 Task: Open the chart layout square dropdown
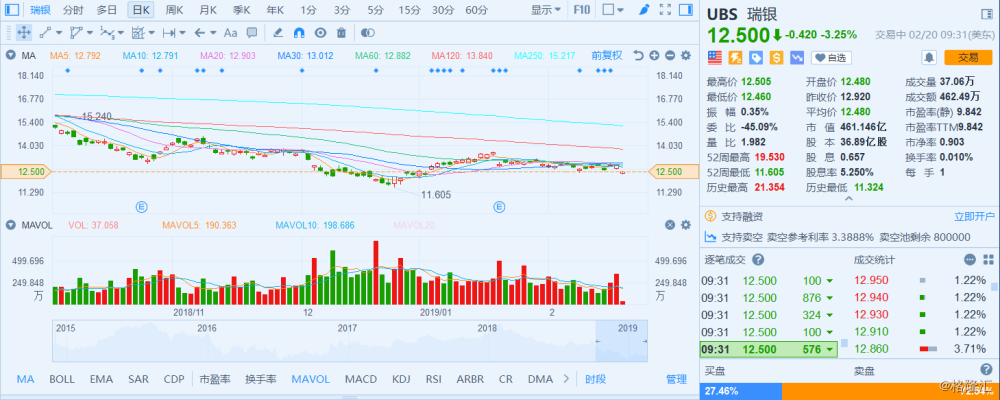pos(614,10)
